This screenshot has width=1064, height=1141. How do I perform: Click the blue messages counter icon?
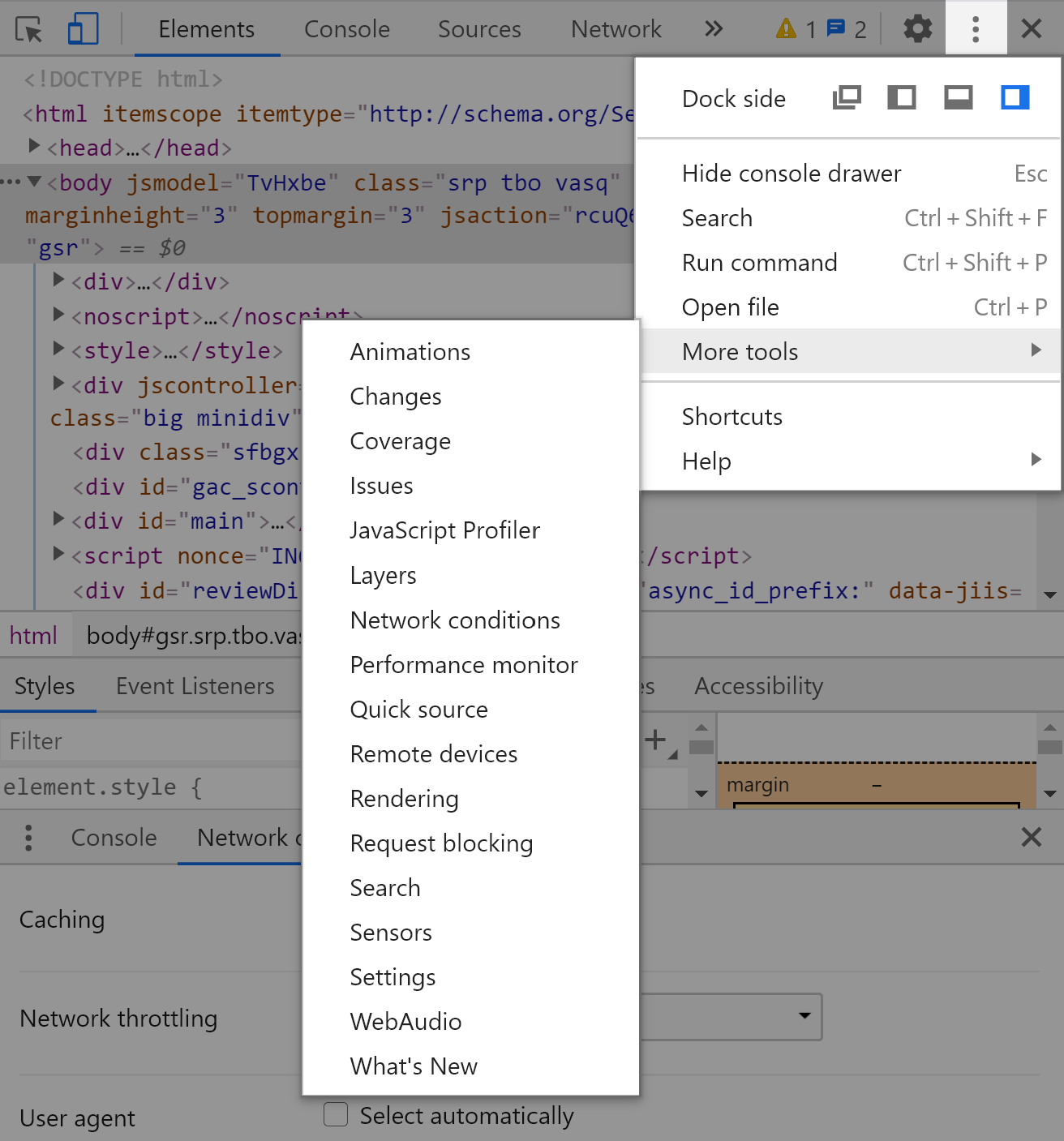coord(836,28)
